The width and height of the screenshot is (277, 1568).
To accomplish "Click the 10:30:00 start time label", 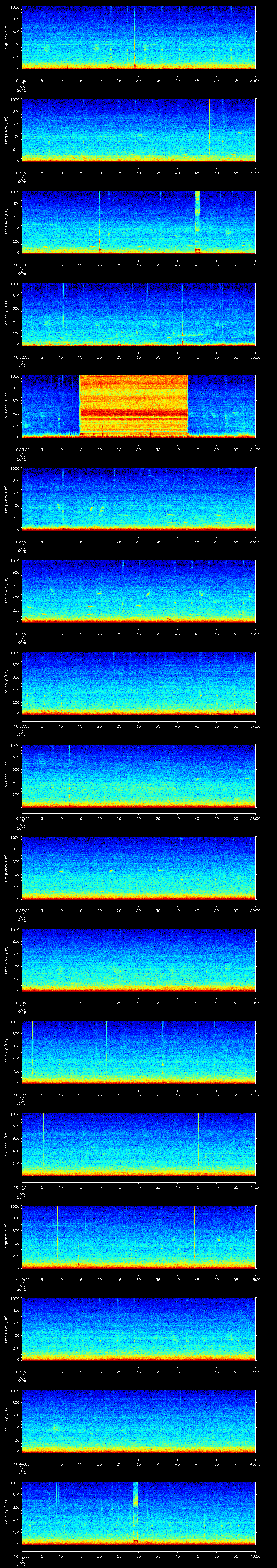I will coord(21,173).
